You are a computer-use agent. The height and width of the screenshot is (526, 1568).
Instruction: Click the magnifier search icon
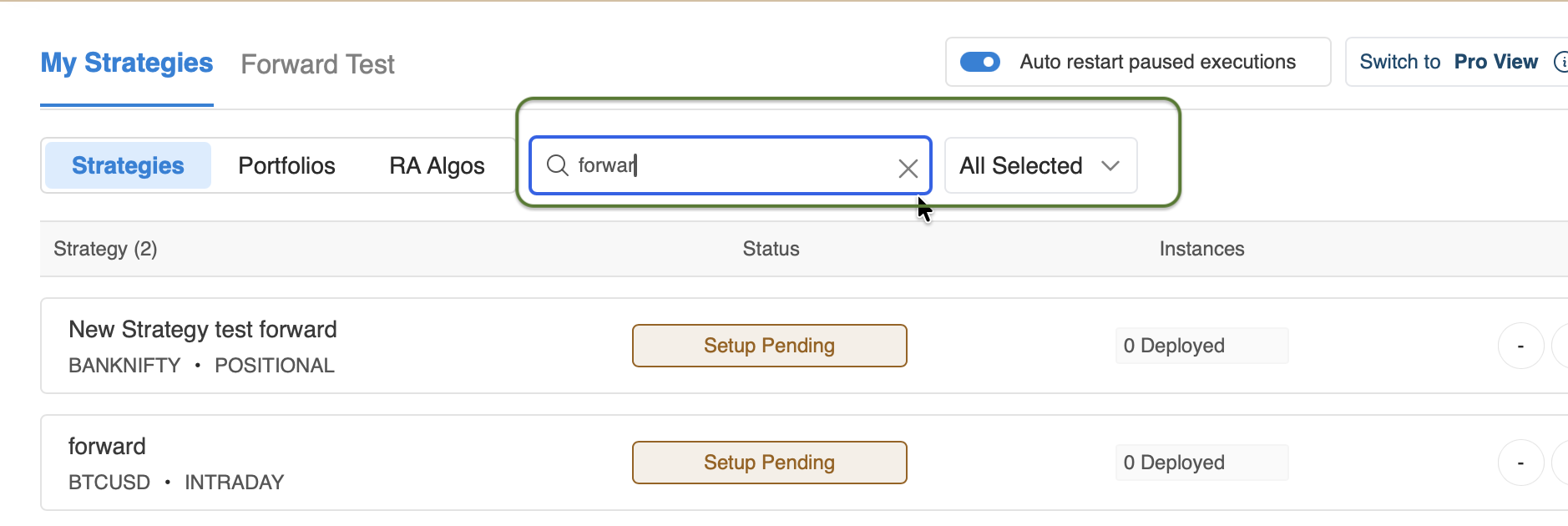click(x=557, y=165)
